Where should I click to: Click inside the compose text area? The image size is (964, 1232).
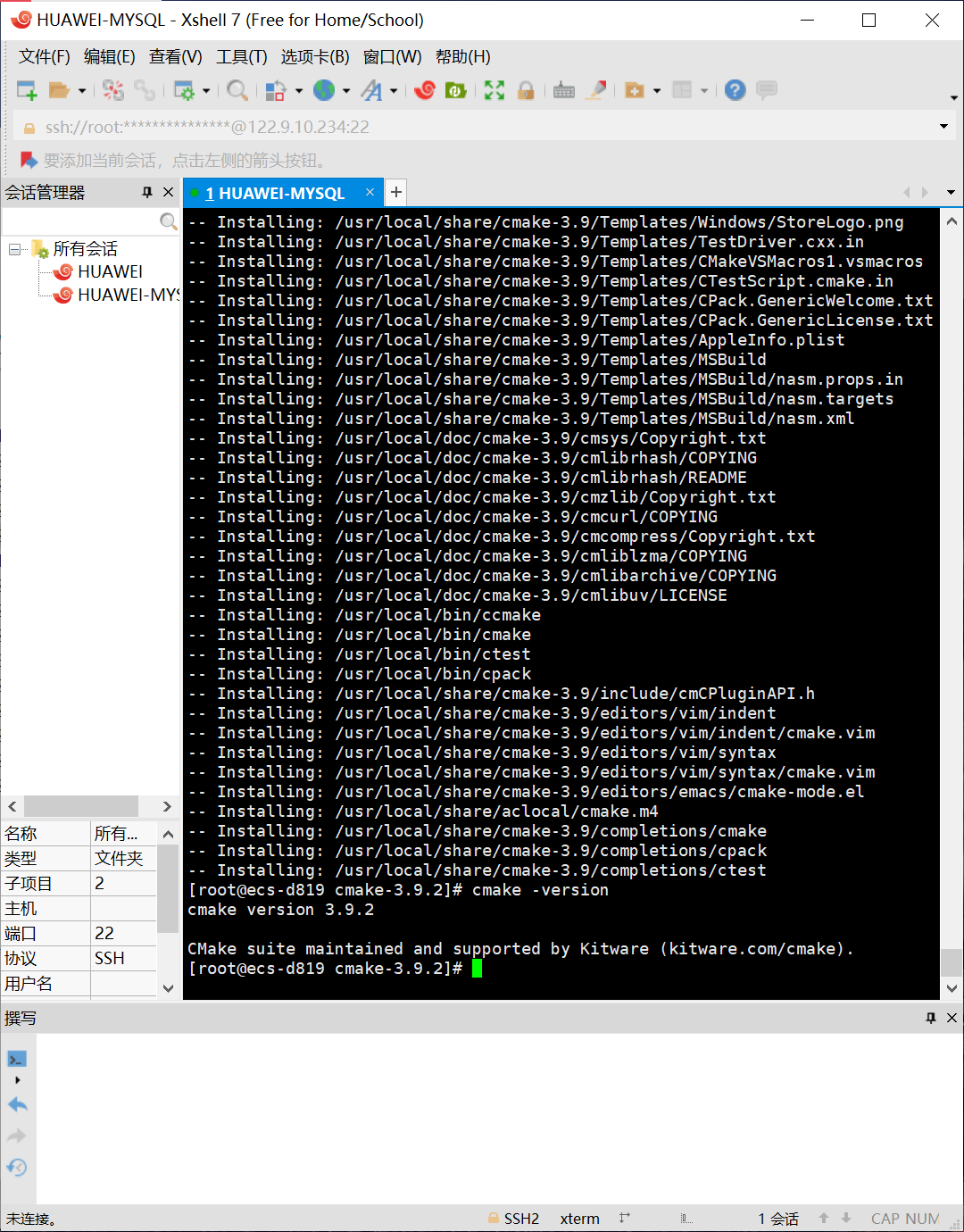pyautogui.click(x=498, y=1119)
